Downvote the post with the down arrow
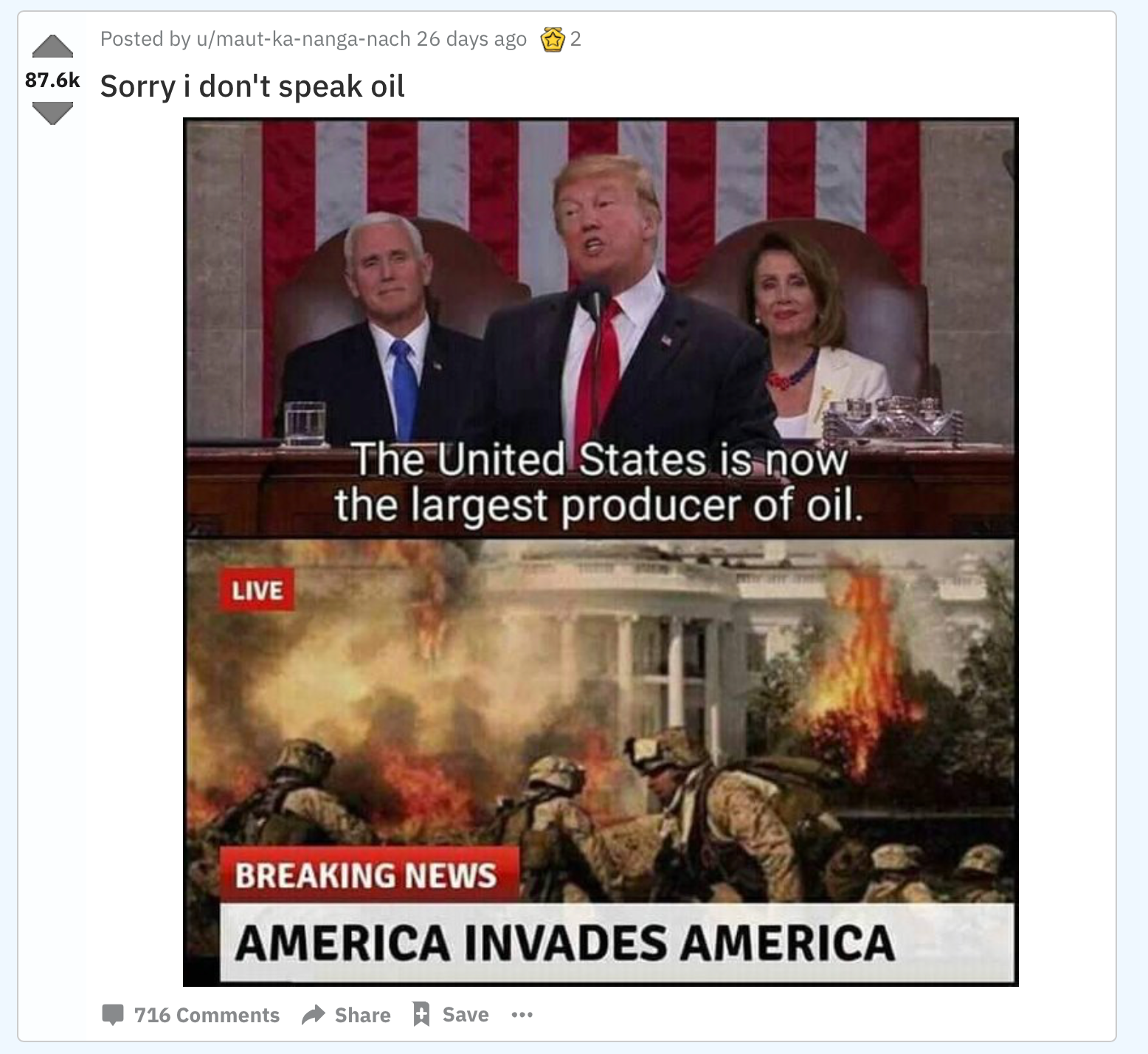This screenshot has width=1148, height=1054. click(52, 113)
